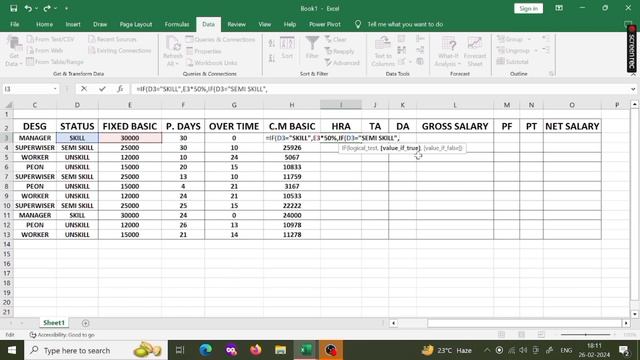
Task: Click the GROSS SALARY header cell
Action: click(455, 126)
